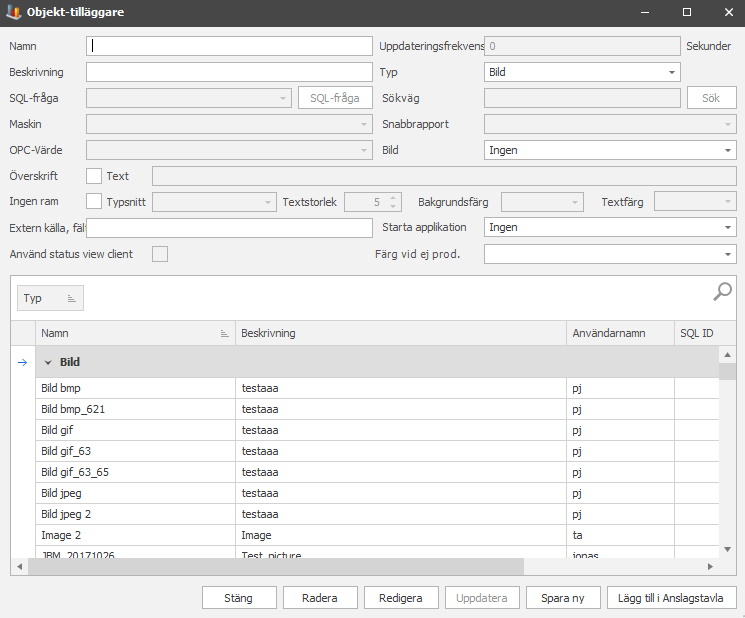Select the 'Image 2' row
The height and width of the screenshot is (618, 745).
click(377, 535)
